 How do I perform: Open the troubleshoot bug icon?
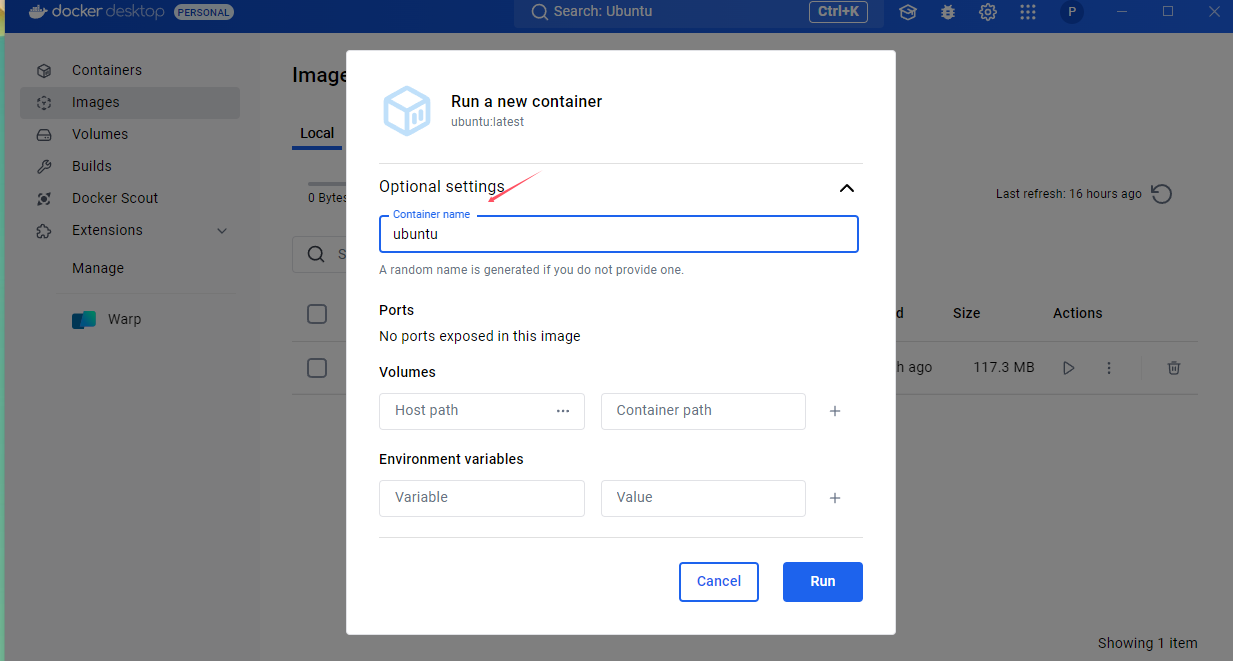coord(948,12)
